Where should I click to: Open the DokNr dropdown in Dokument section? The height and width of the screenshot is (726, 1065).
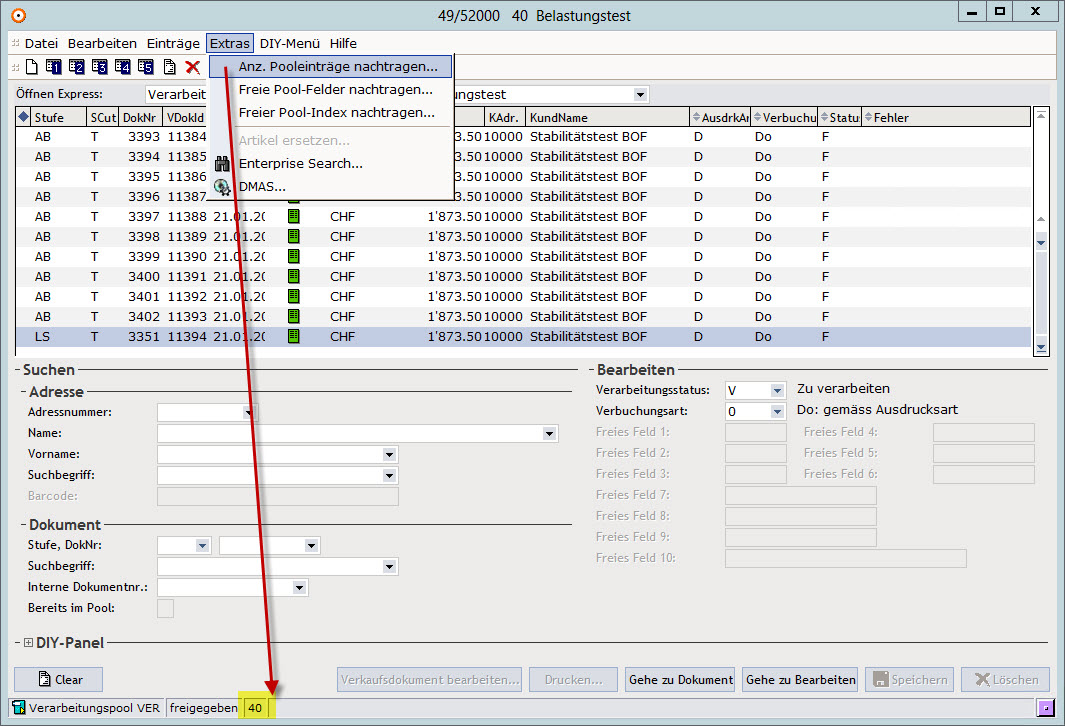(x=311, y=545)
